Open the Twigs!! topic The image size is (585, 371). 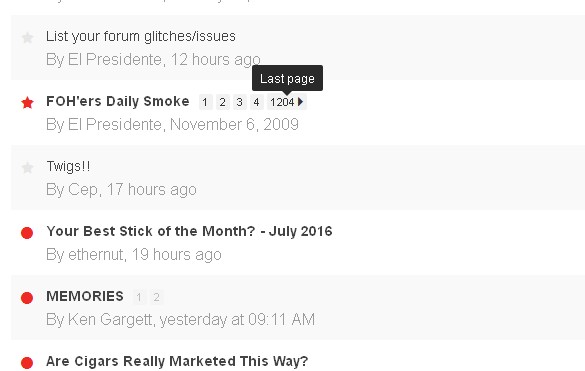pos(68,166)
